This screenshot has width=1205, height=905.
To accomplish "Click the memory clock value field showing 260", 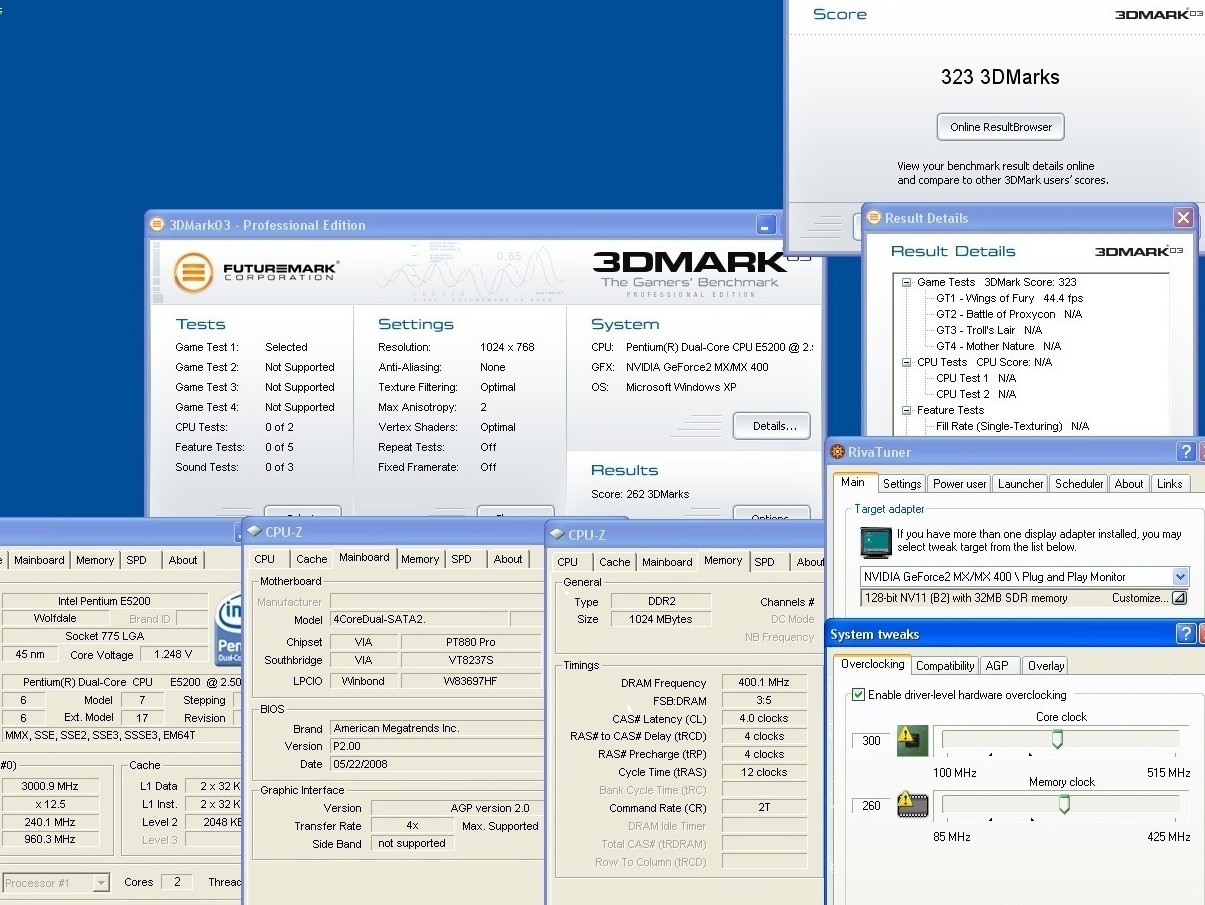I will [x=871, y=806].
